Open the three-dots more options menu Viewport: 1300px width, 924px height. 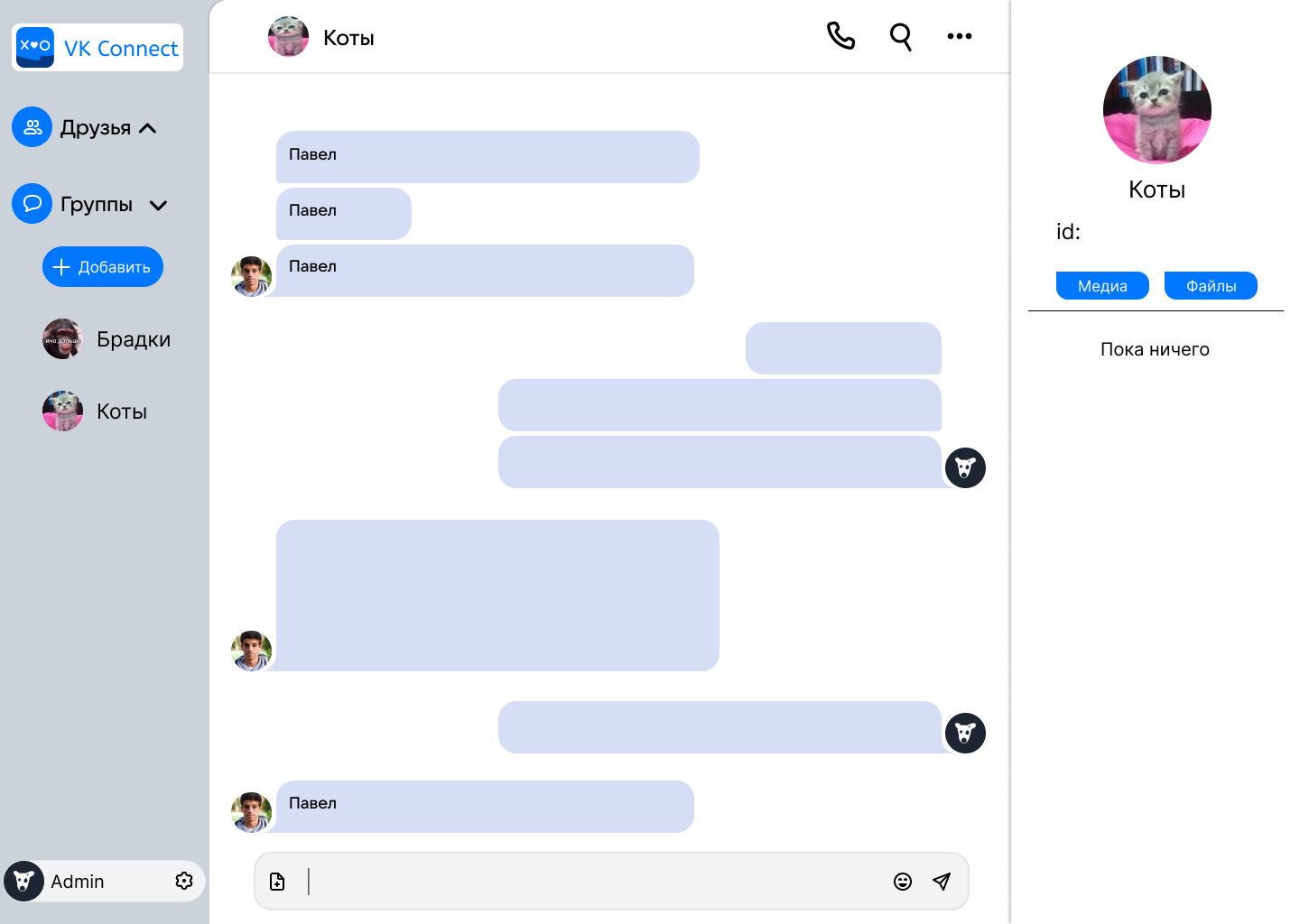959,36
